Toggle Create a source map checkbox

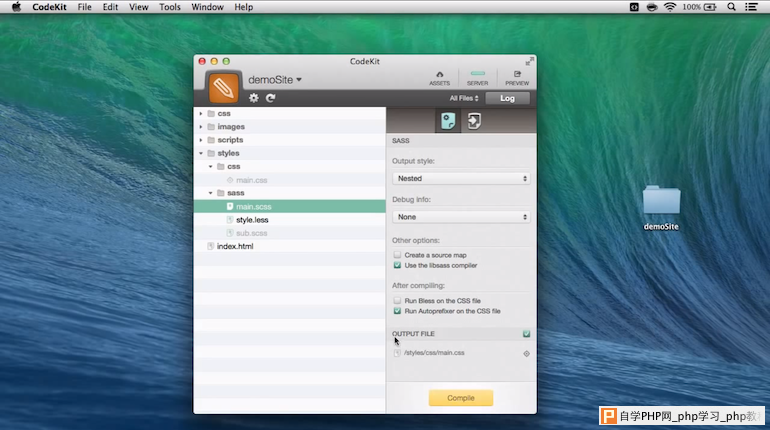(x=397, y=255)
